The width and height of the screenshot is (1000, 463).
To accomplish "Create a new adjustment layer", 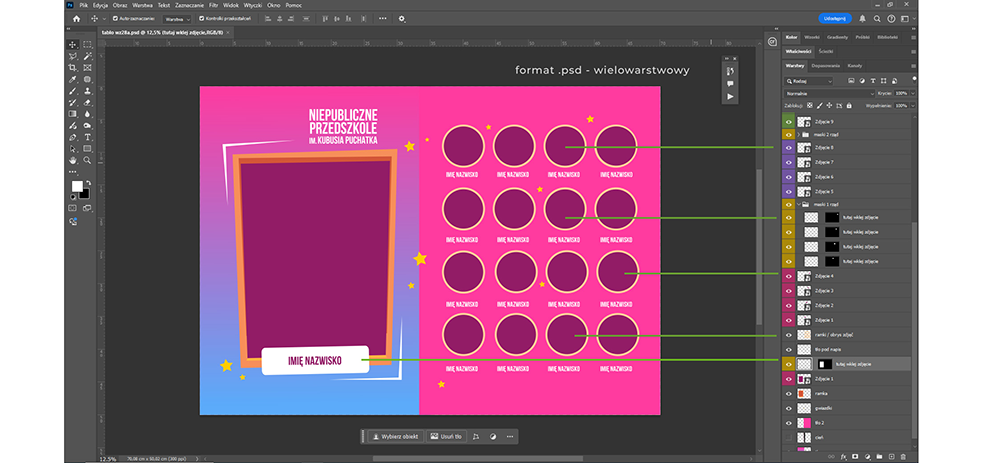I will click(x=867, y=457).
